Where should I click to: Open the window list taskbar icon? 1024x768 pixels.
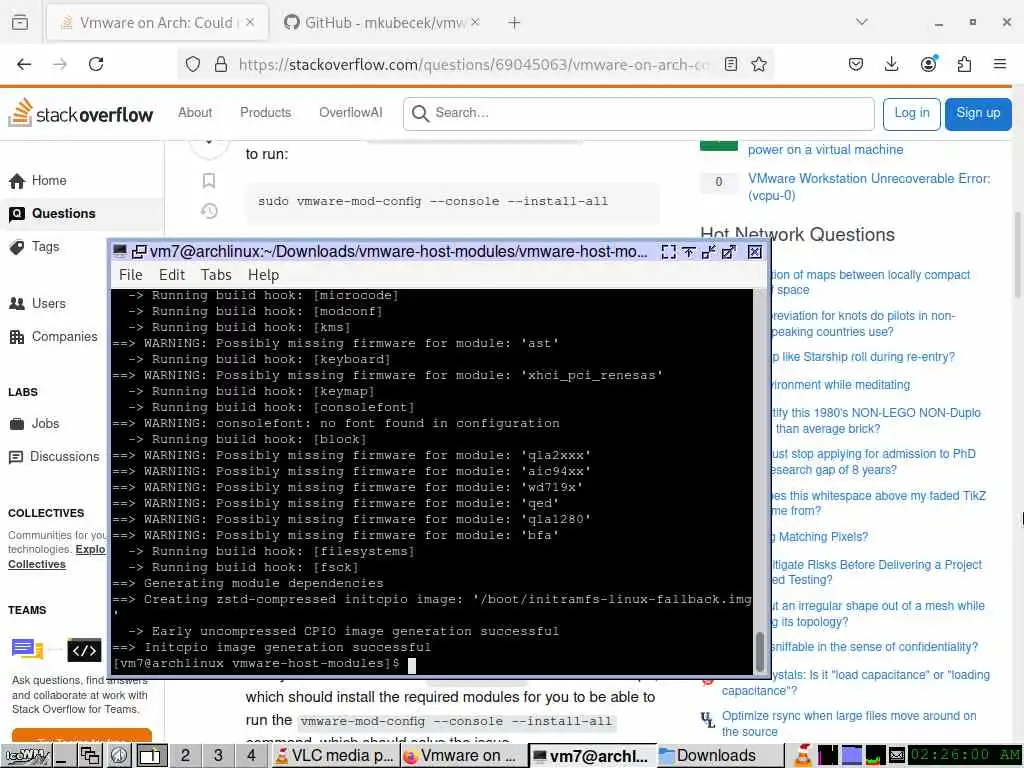(x=90, y=756)
